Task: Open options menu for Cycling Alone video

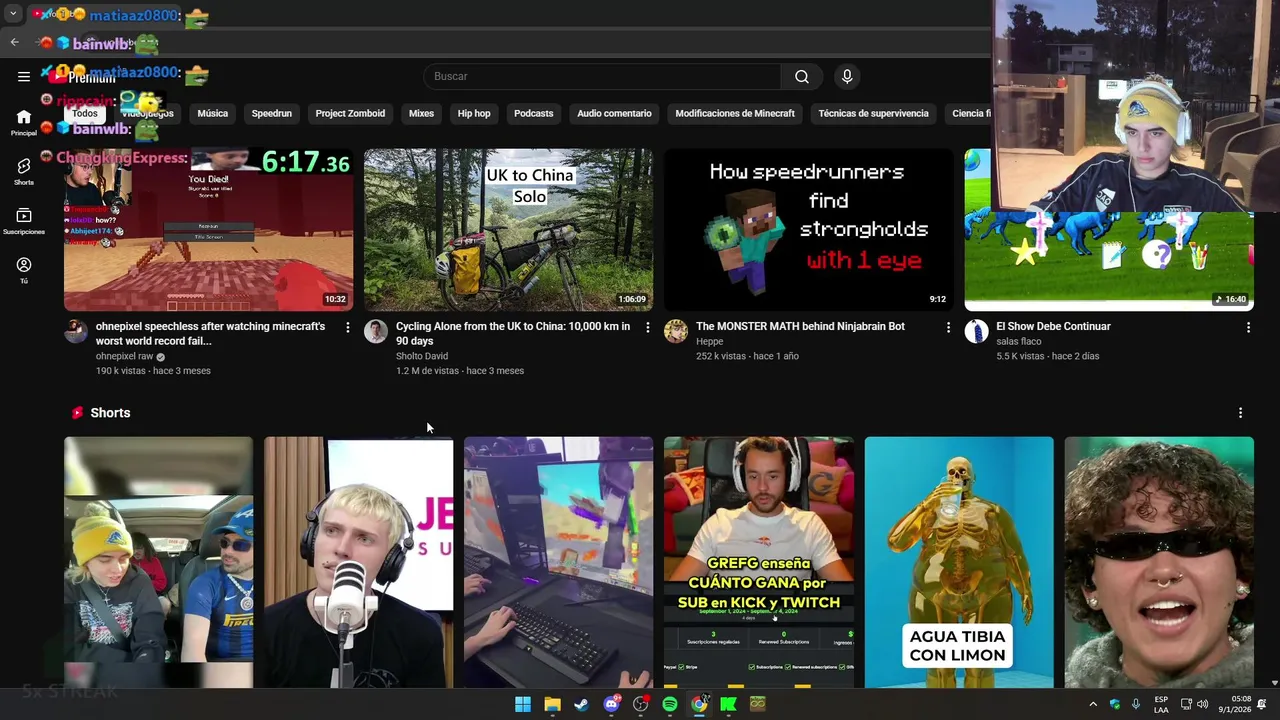Action: (648, 327)
